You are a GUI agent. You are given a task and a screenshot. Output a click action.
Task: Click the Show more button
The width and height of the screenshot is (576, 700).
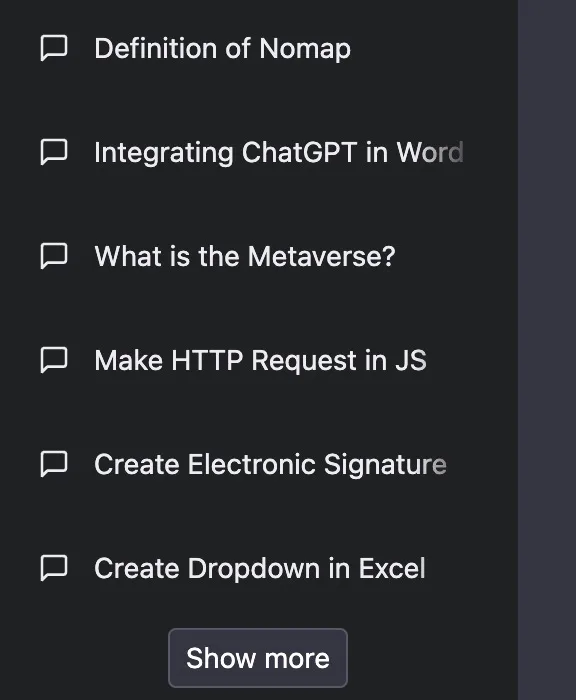click(258, 658)
